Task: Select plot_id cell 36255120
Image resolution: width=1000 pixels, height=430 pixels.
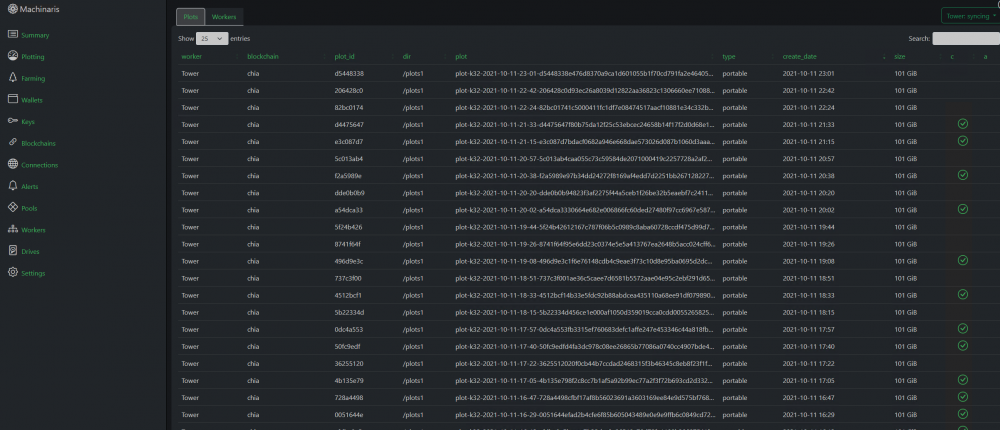Action: pyautogui.click(x=348, y=363)
